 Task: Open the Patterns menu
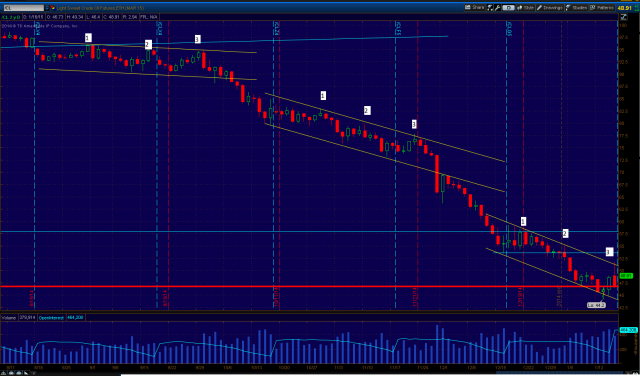point(602,7)
